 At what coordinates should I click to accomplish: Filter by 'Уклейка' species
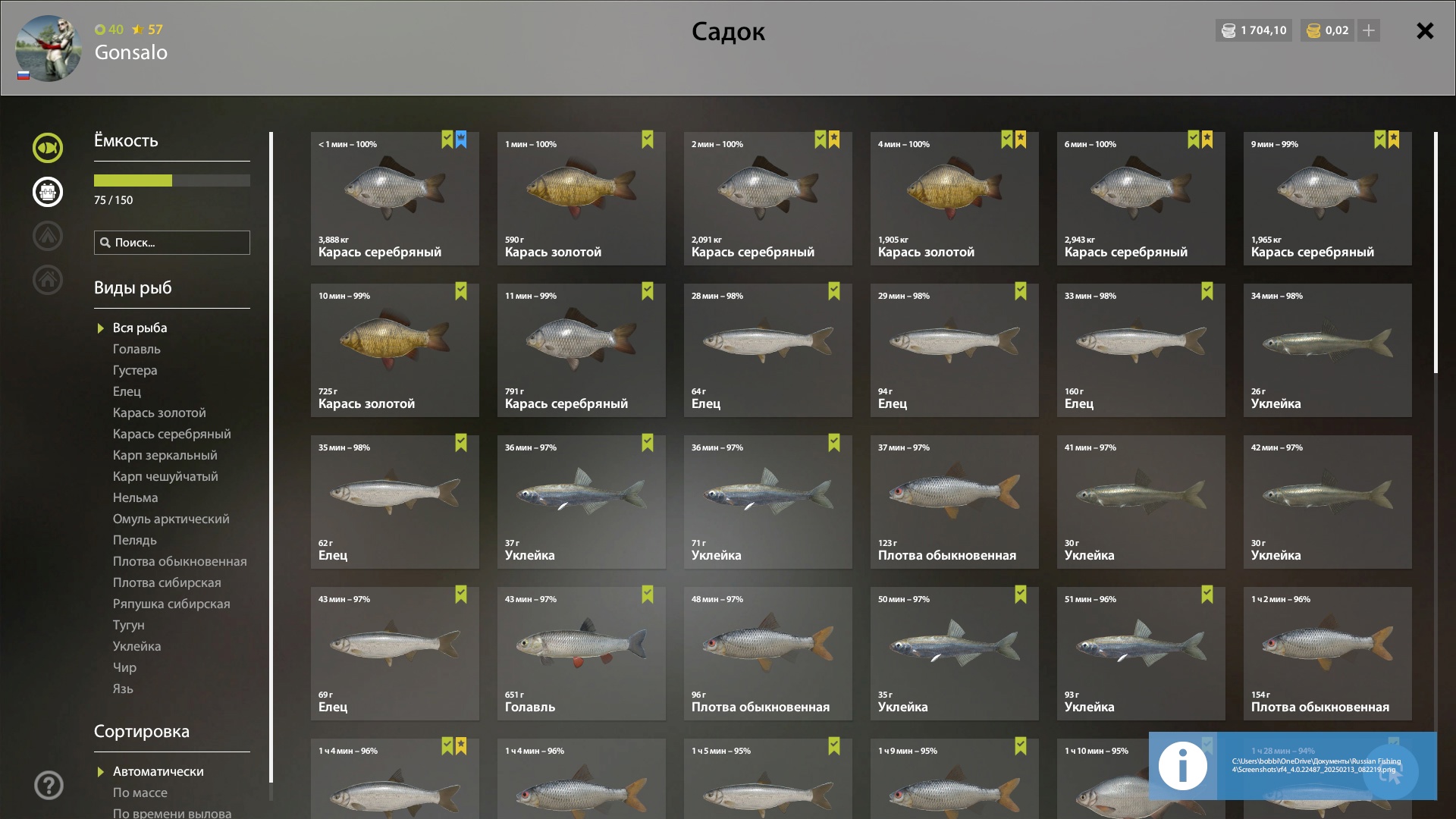(x=136, y=646)
